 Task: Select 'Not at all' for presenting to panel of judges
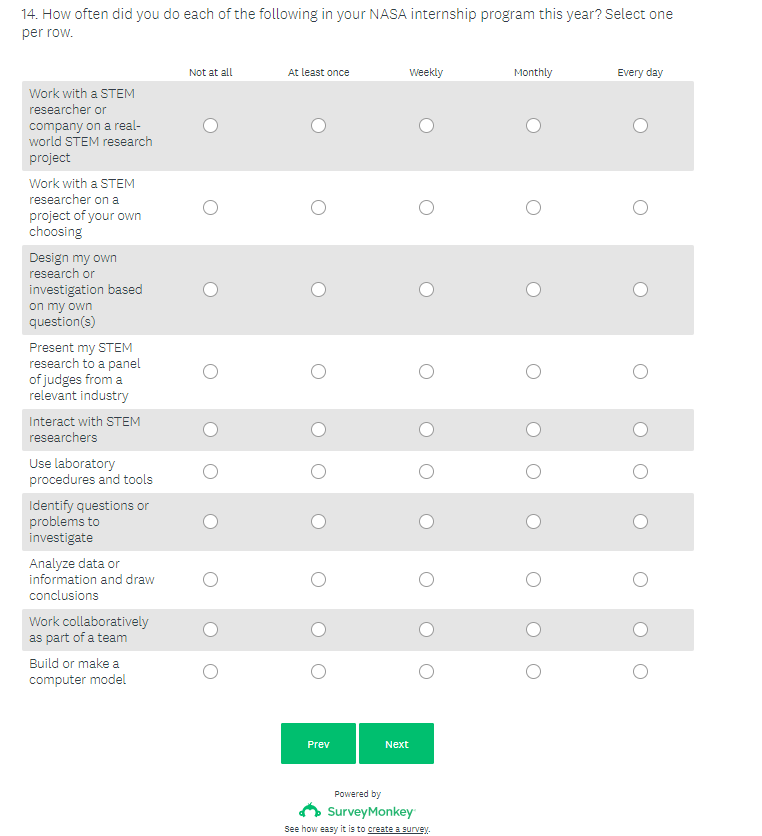coord(210,372)
